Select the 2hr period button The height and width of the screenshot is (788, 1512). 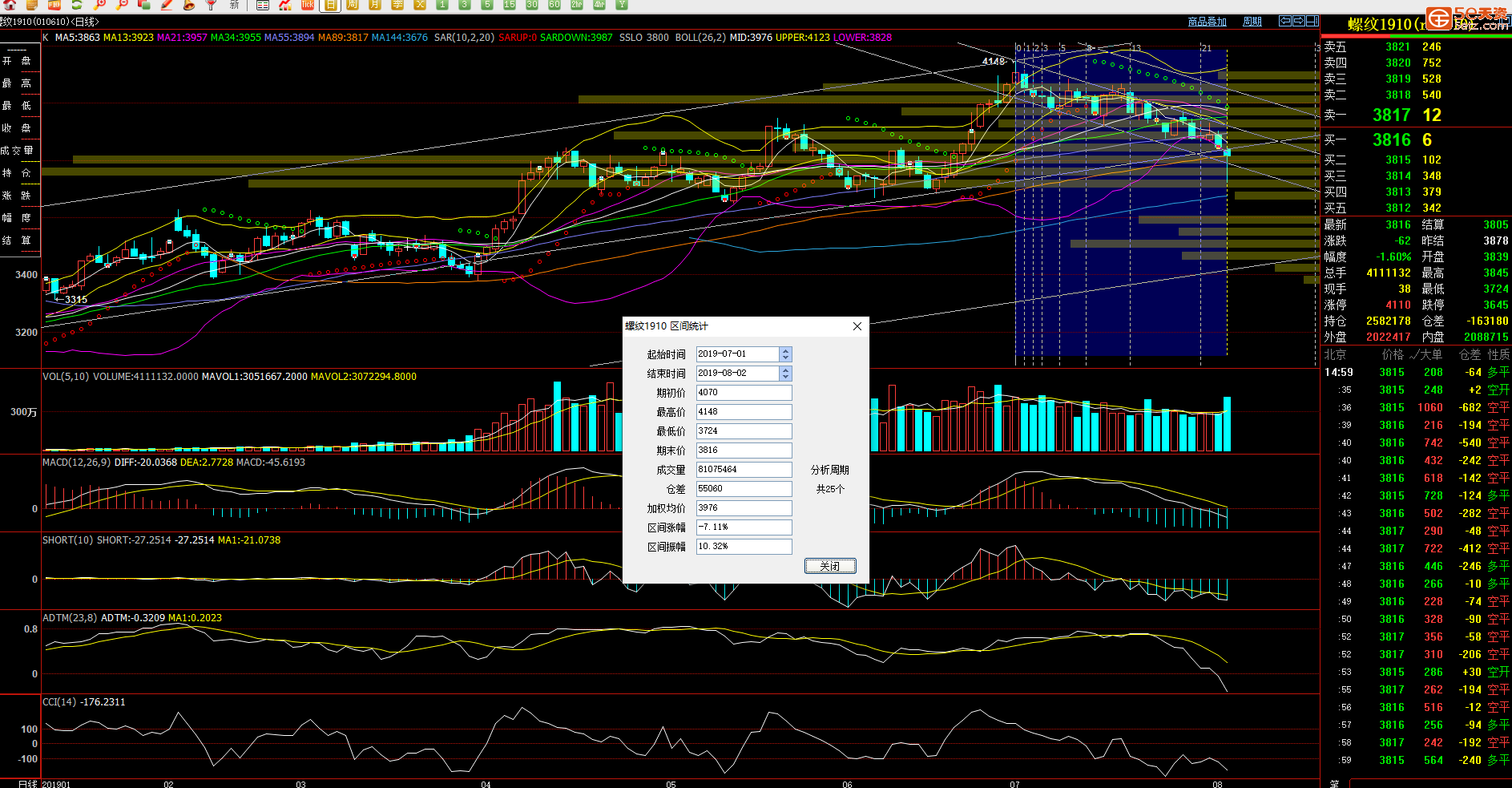coord(577,4)
